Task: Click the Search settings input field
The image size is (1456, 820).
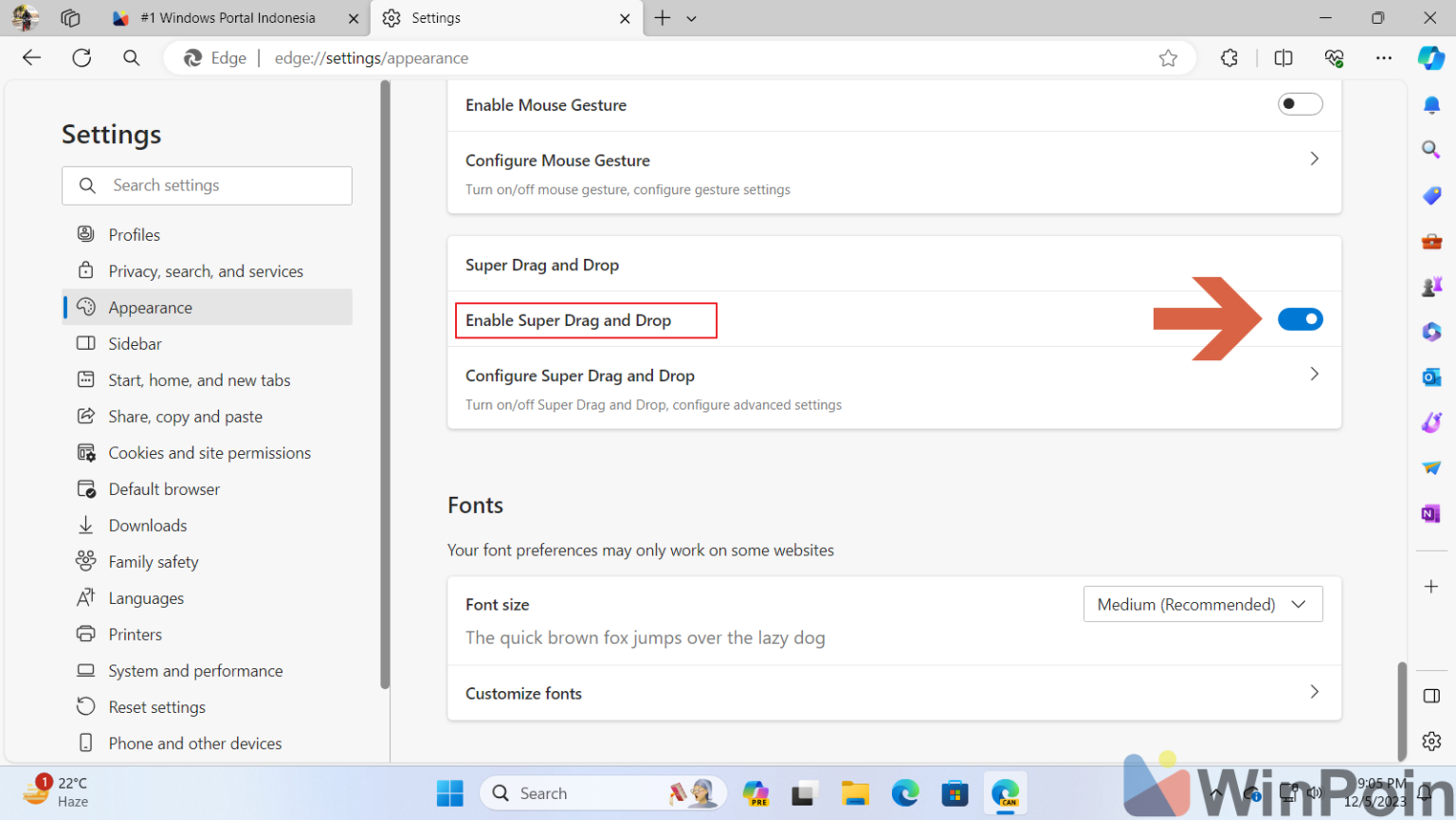Action: click(207, 185)
